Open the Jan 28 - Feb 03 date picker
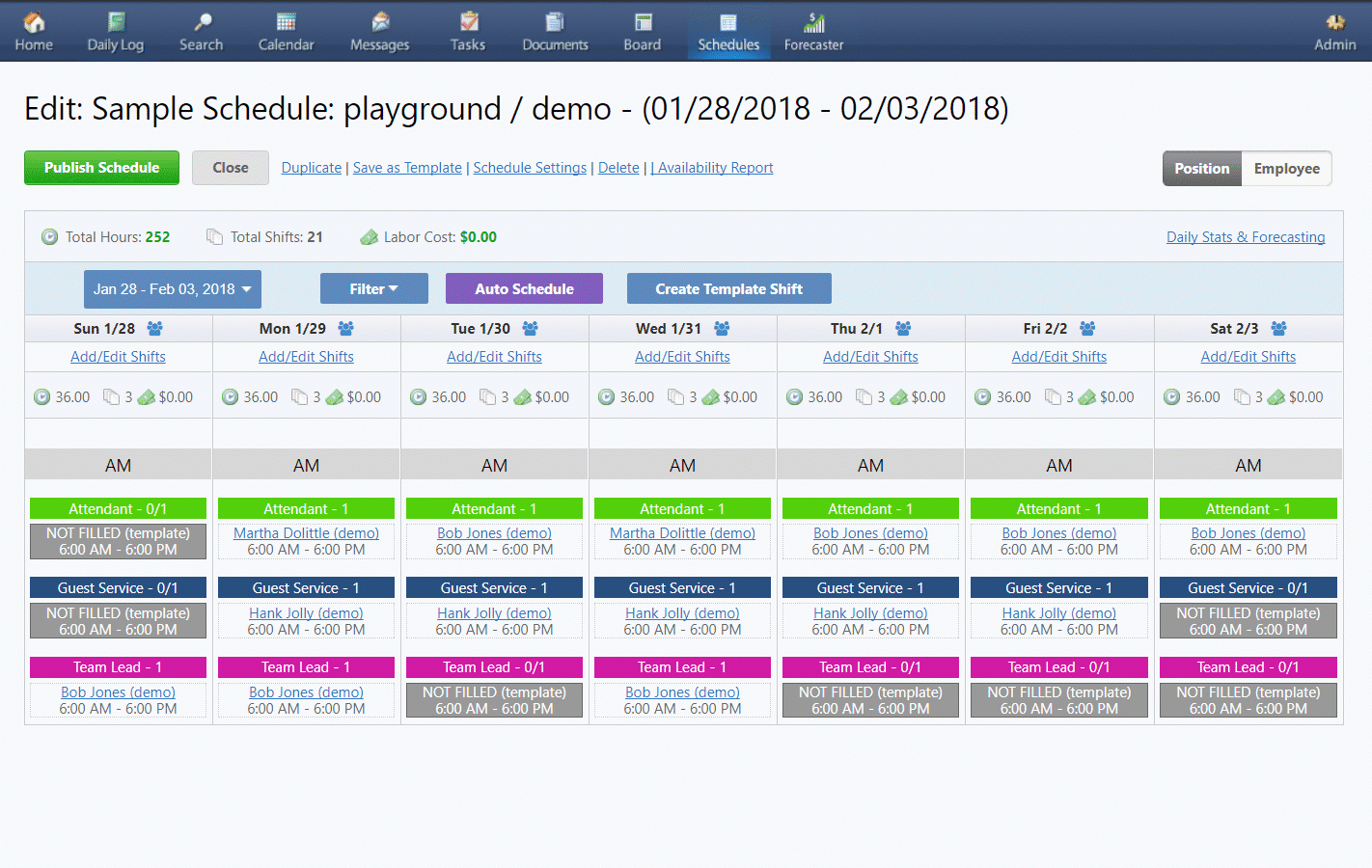This screenshot has height=868, width=1372. point(172,288)
